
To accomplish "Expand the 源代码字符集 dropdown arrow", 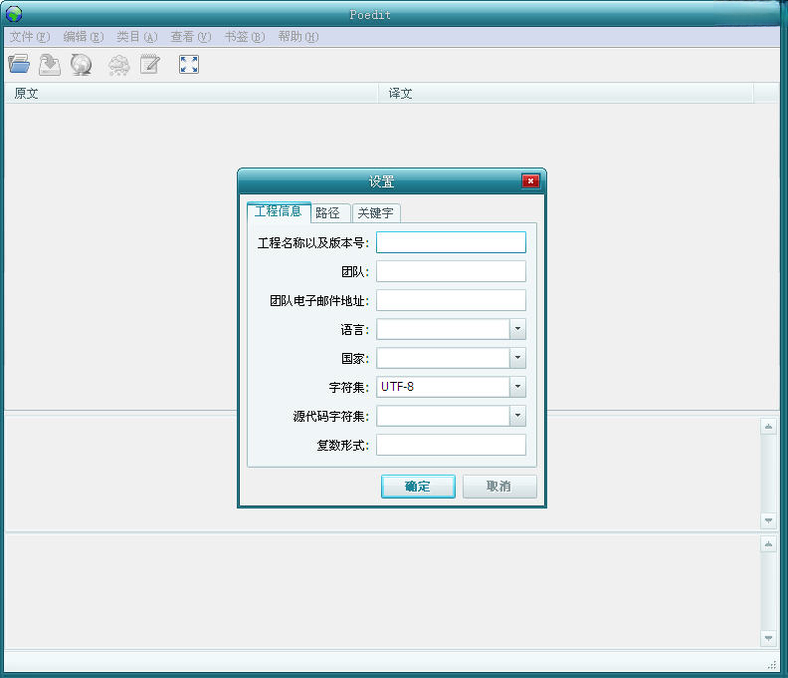I will coord(518,416).
